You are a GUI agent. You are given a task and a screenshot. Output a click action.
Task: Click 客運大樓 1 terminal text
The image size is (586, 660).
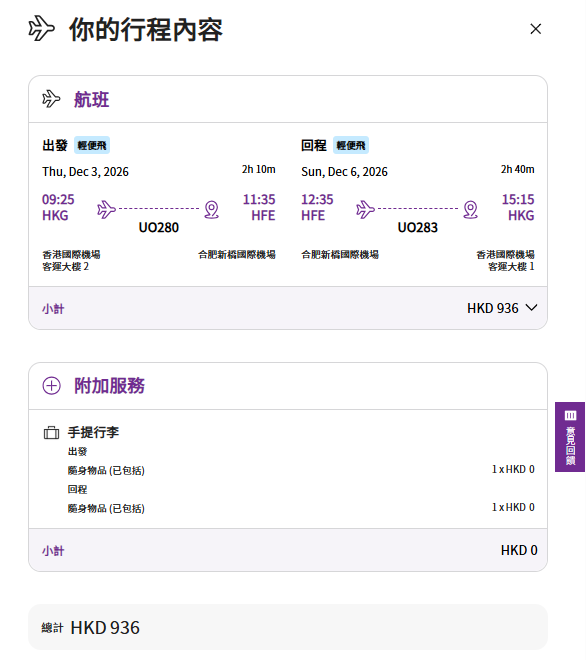pyautogui.click(x=511, y=266)
